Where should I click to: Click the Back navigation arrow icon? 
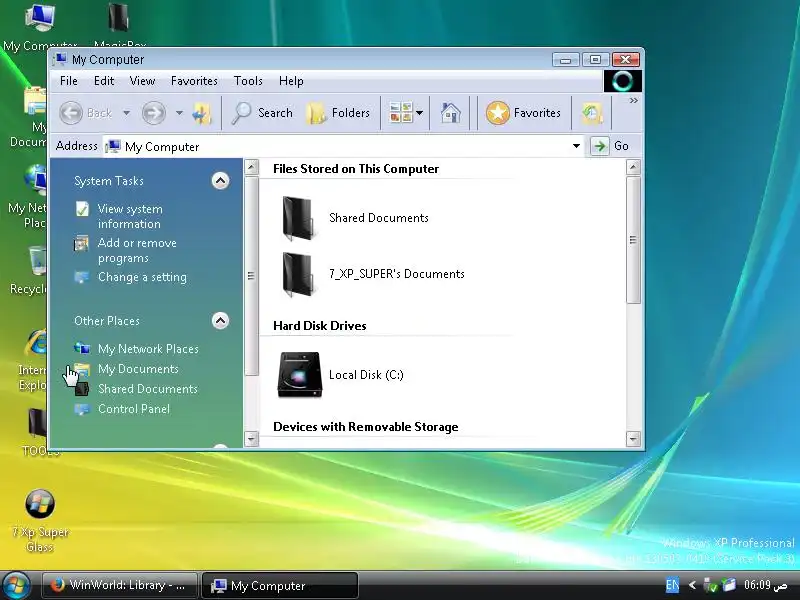pos(71,113)
